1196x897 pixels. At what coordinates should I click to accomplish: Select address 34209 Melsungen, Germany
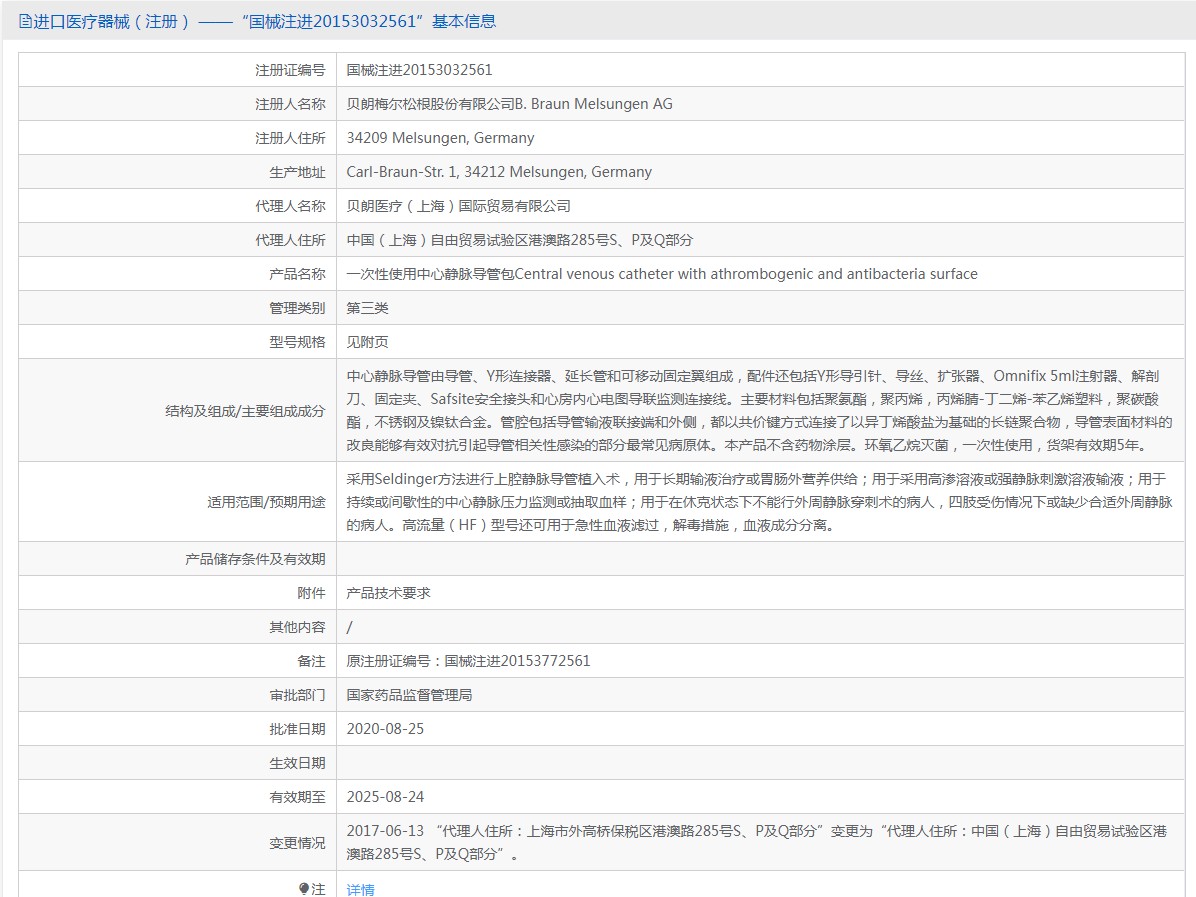[440, 138]
